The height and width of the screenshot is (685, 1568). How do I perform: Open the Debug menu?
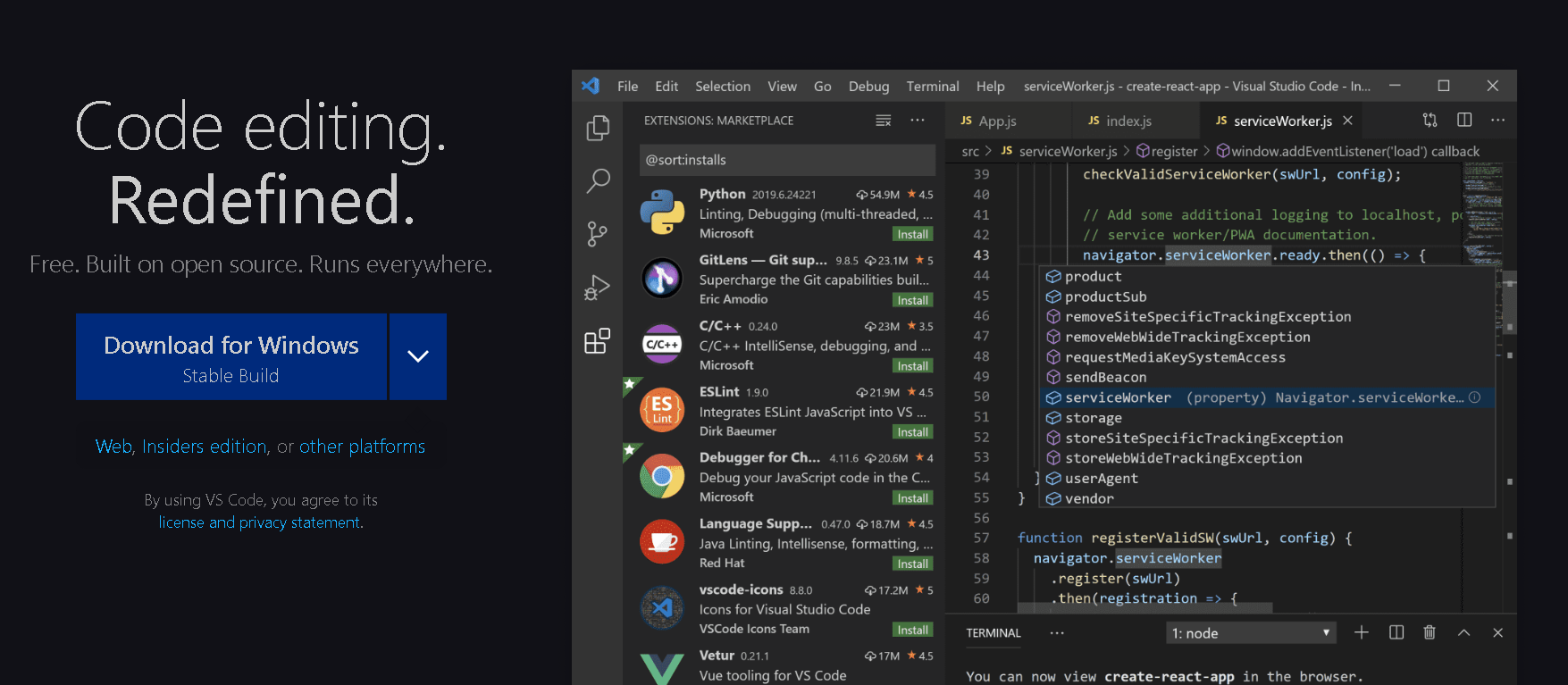coord(869,87)
